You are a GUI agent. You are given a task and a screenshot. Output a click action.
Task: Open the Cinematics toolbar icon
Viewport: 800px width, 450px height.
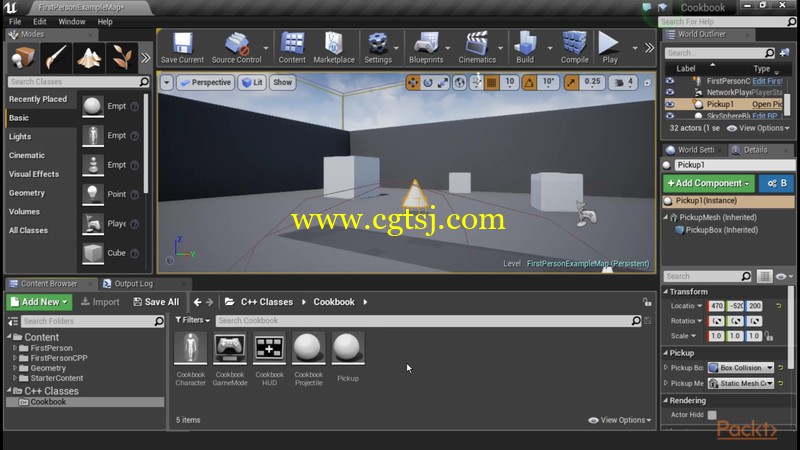click(477, 47)
